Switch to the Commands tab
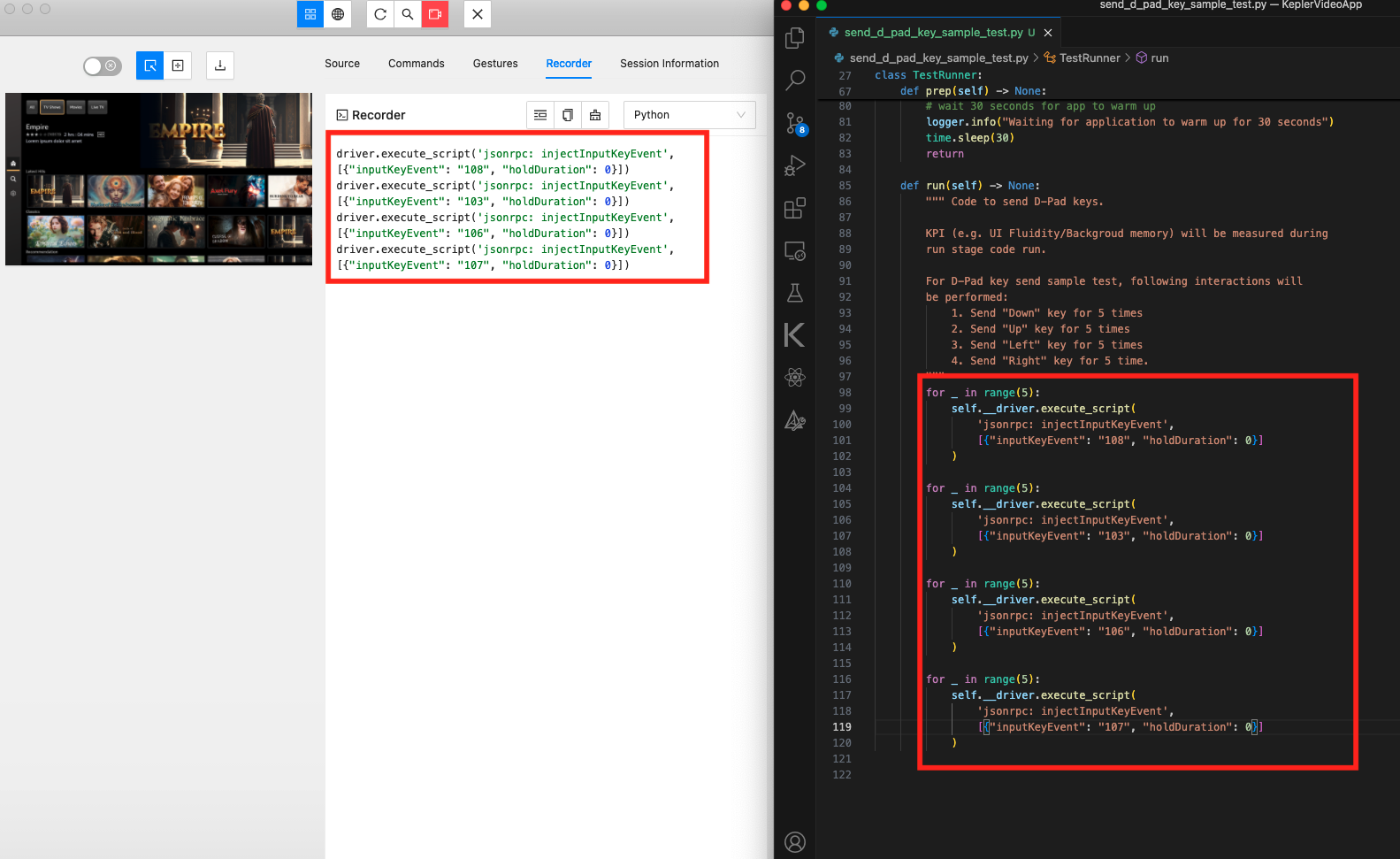The image size is (1400, 859). 416,64
